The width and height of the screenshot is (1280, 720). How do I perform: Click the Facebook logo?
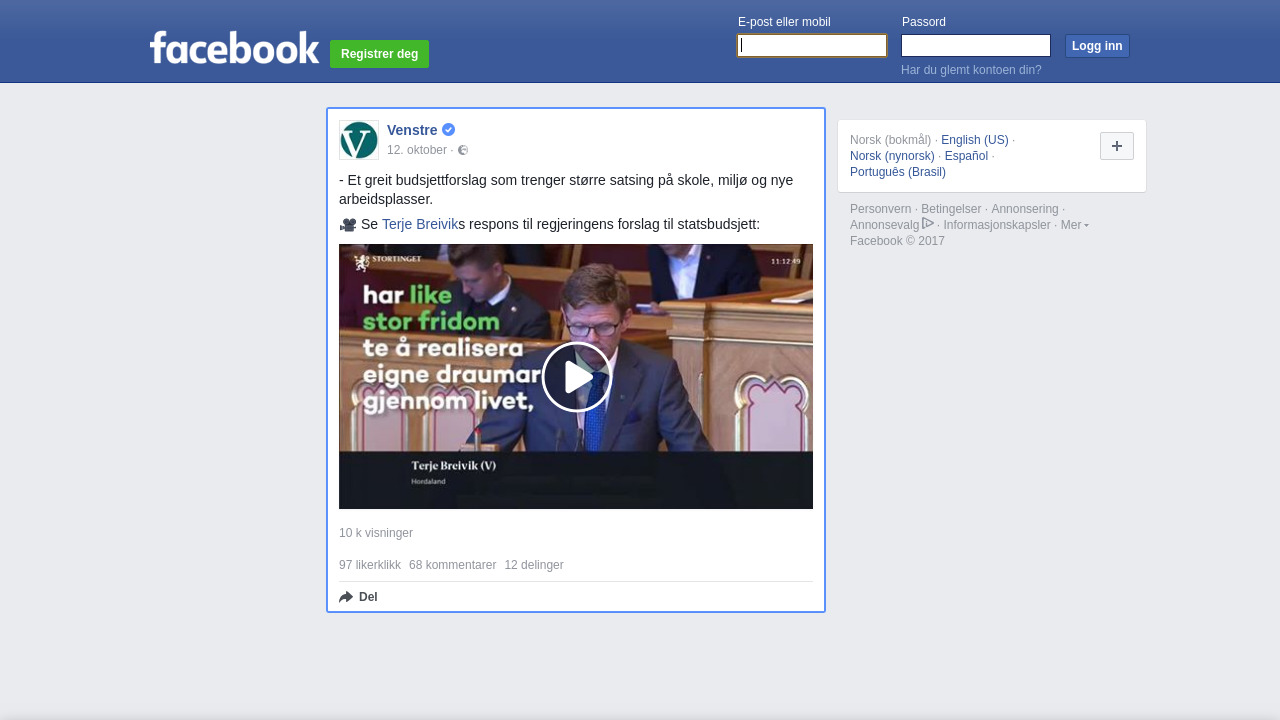pos(234,48)
